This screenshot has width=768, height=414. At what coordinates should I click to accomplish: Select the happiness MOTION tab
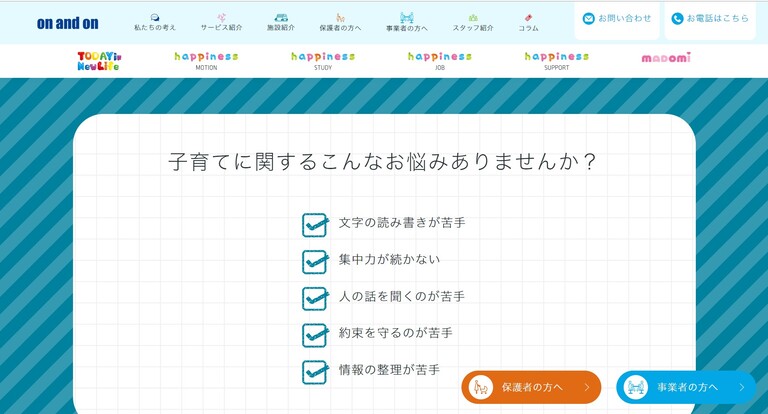[206, 60]
